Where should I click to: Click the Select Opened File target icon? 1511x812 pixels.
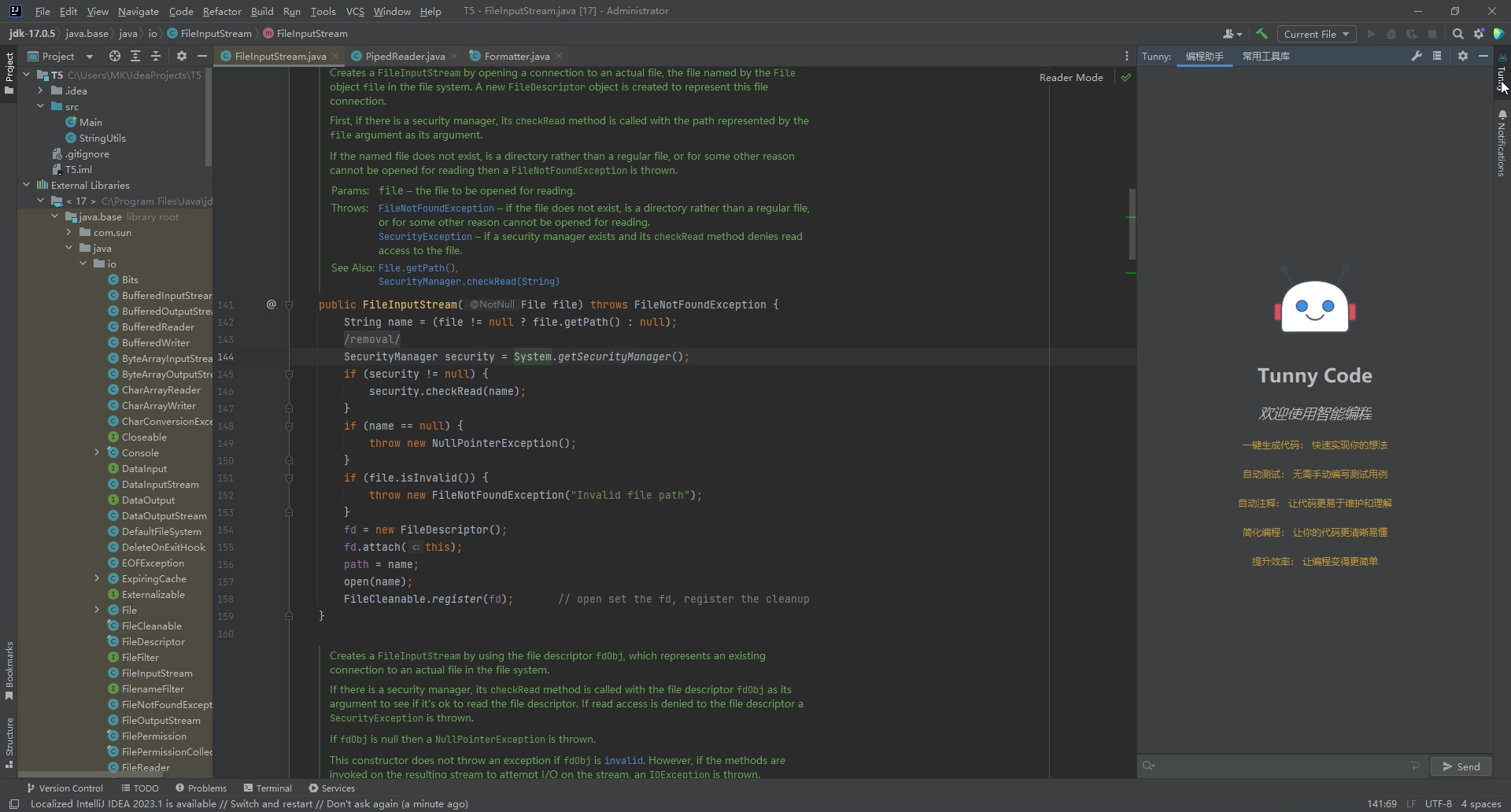coord(115,56)
